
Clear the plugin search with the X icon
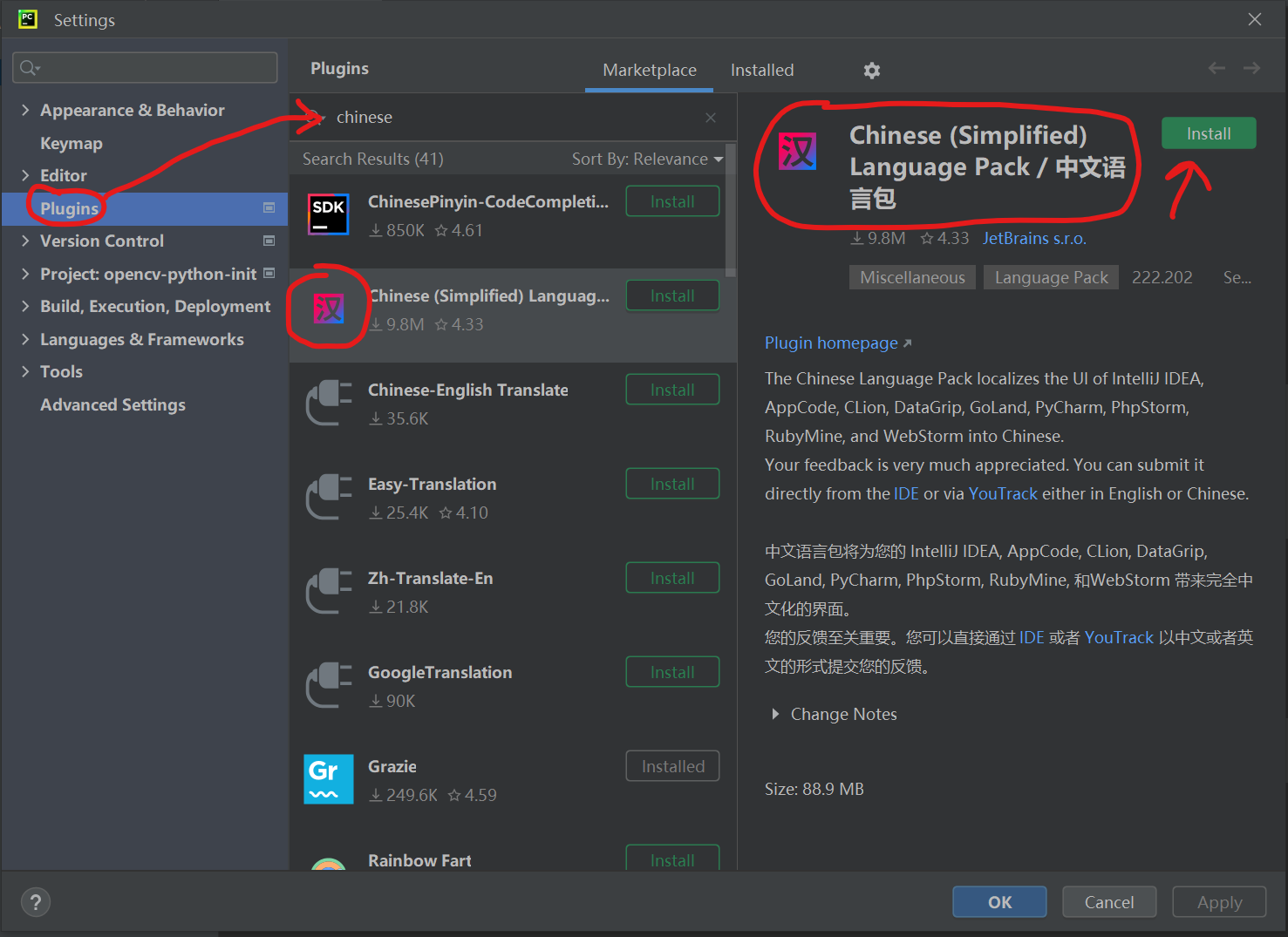[x=711, y=118]
